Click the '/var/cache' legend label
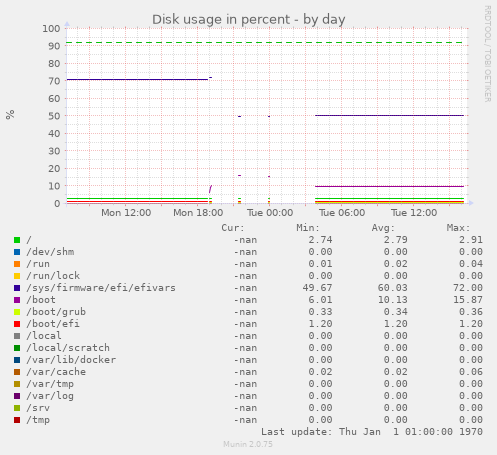 pyautogui.click(x=56, y=372)
